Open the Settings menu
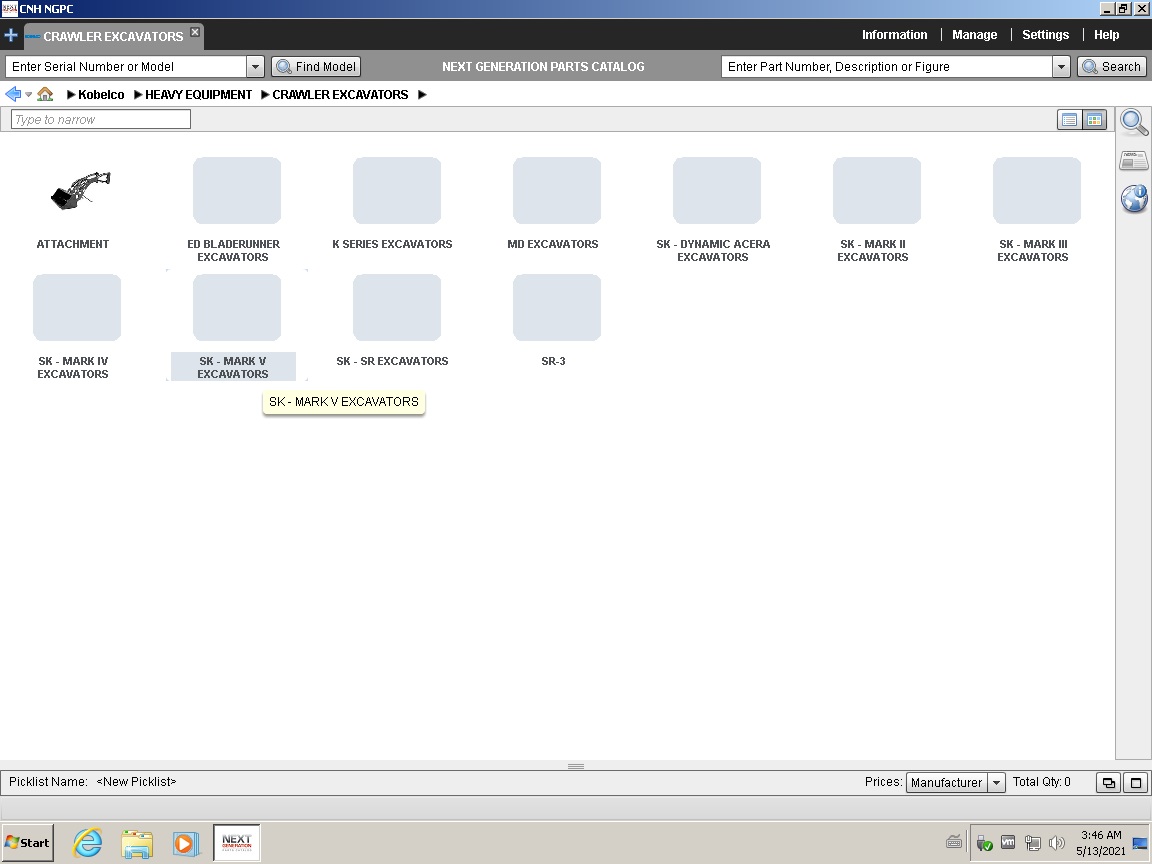1152x864 pixels. (1045, 35)
